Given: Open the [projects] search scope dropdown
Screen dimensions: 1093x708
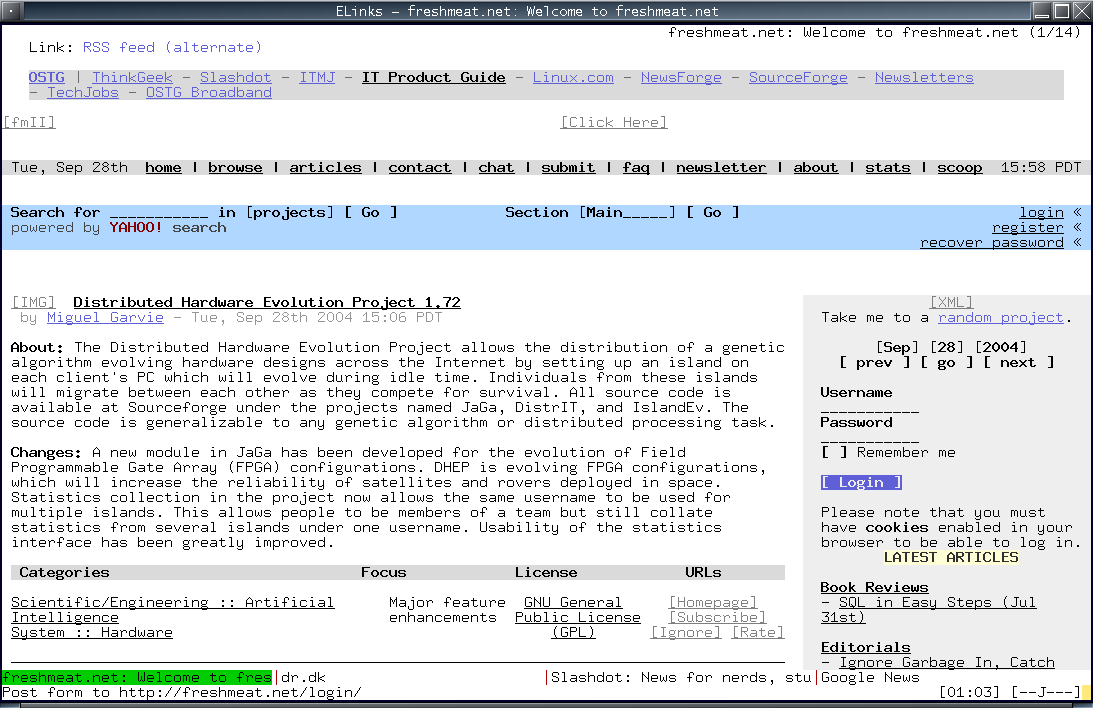Looking at the screenshot, I should 290,213.
